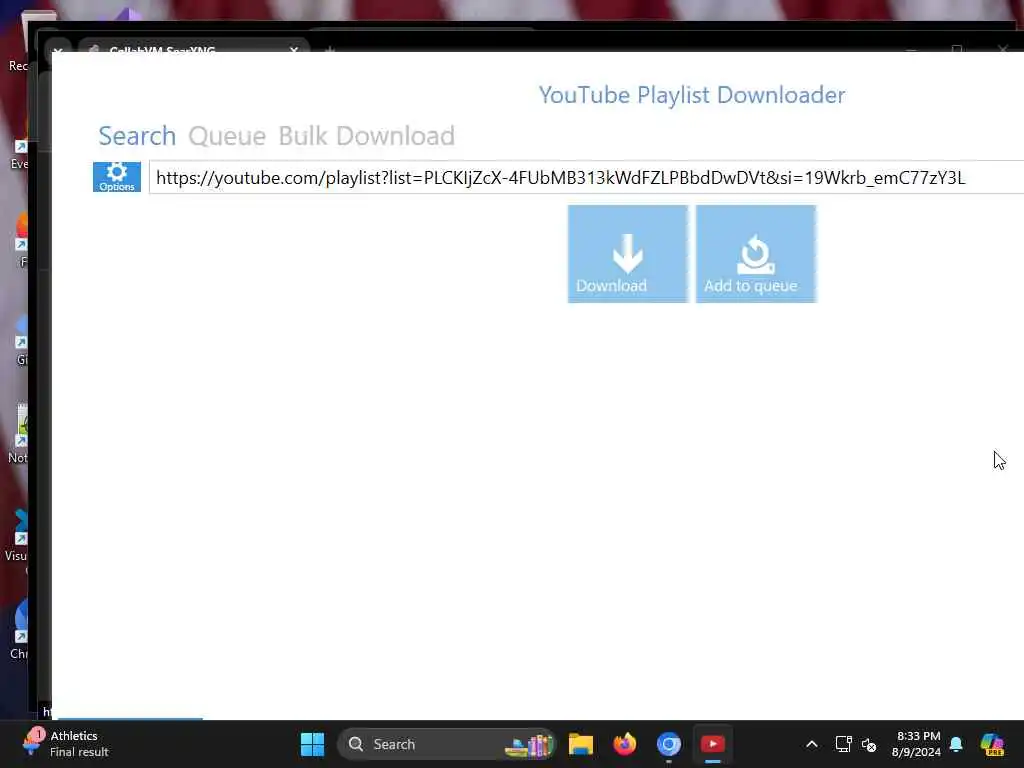Click the Download button
The height and width of the screenshot is (768, 1024).
tap(628, 254)
